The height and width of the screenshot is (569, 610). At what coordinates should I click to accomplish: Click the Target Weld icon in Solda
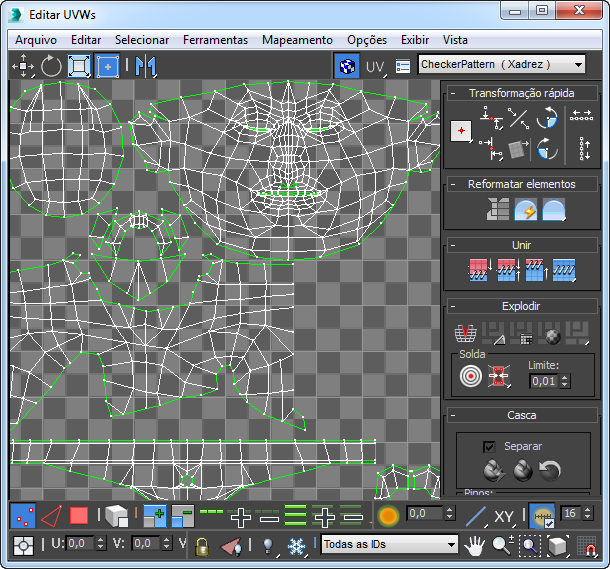[x=470, y=376]
